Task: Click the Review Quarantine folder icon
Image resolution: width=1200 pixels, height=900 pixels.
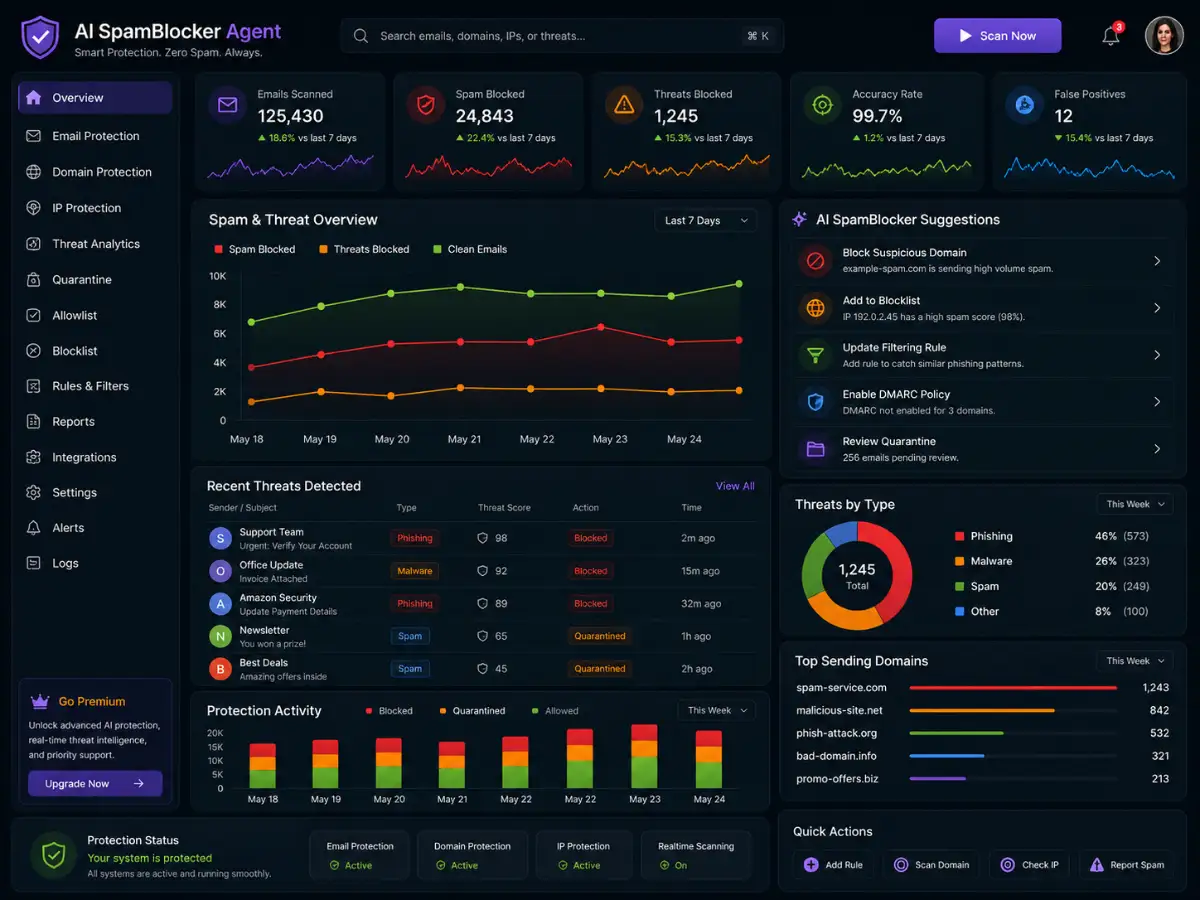Action: (815, 449)
